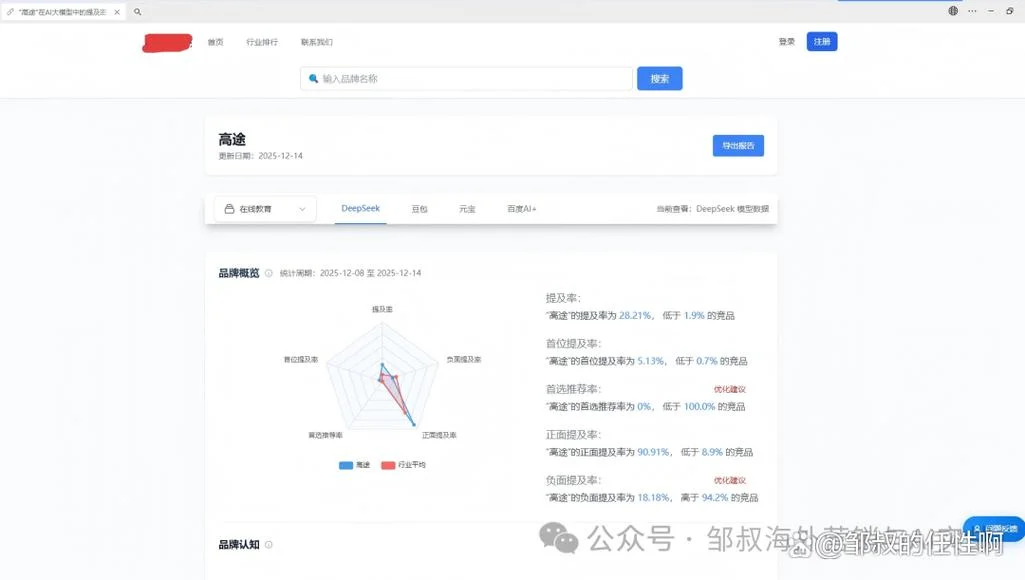1025x580 pixels.
Task: Click the radar chart plot area
Action: [382, 376]
